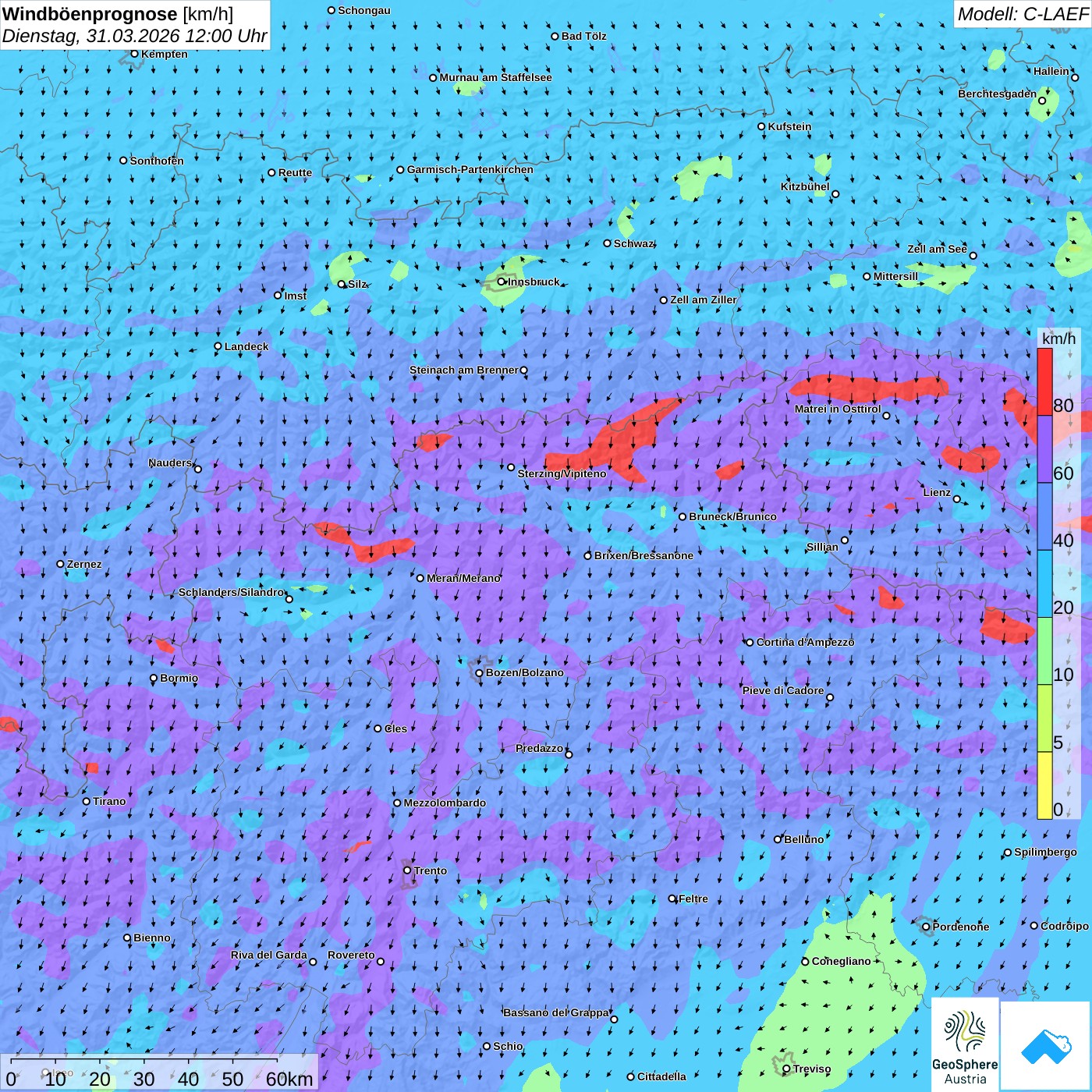Viewport: 1092px width, 1092px height.
Task: Click the Matrei in Osttirol label
Action: pos(838,409)
